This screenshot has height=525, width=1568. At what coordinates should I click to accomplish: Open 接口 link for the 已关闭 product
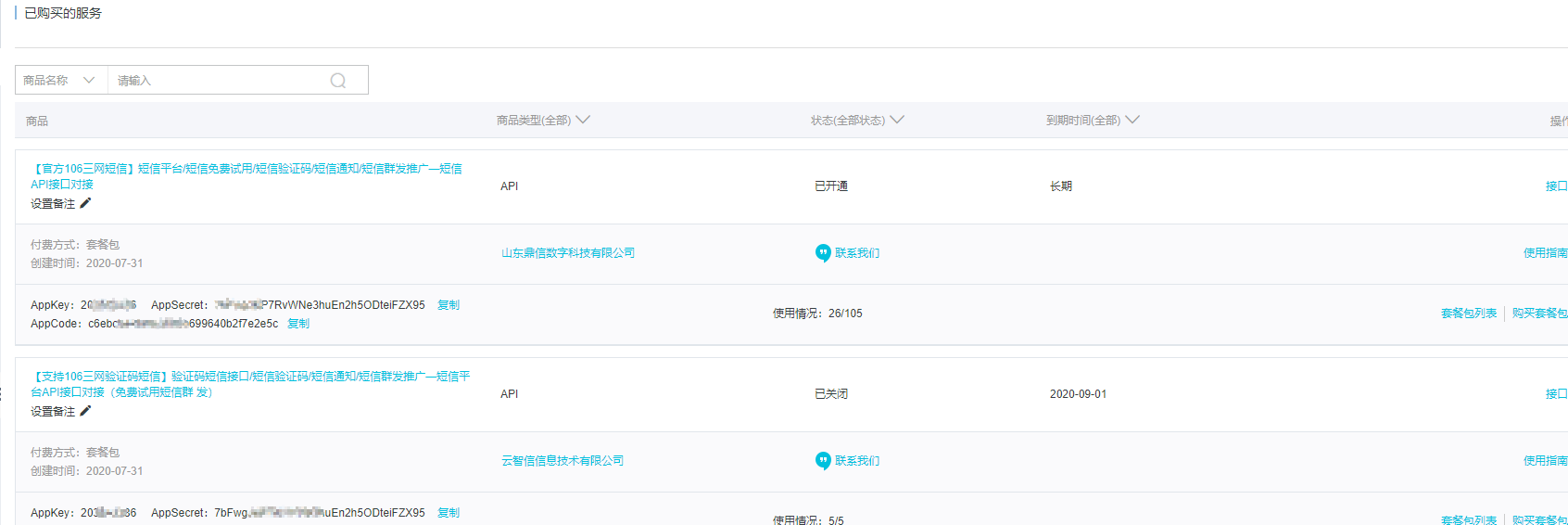tap(1557, 394)
